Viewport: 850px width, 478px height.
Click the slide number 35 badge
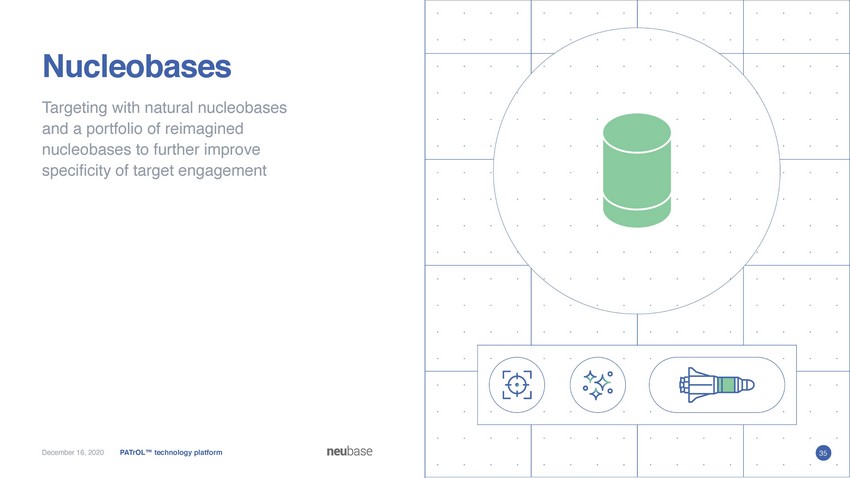point(823,453)
